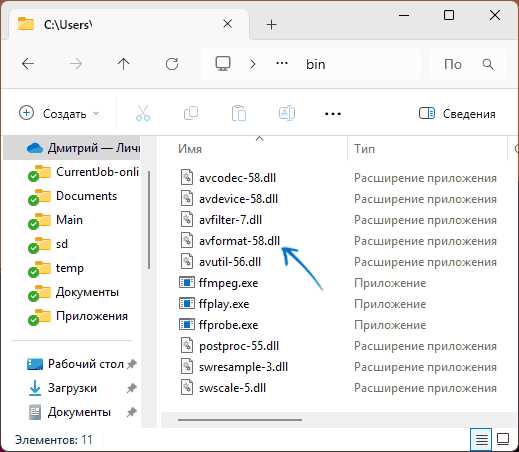Click the swscale-5.dll file icon
Viewport: 519px width, 452px height.
(x=187, y=388)
